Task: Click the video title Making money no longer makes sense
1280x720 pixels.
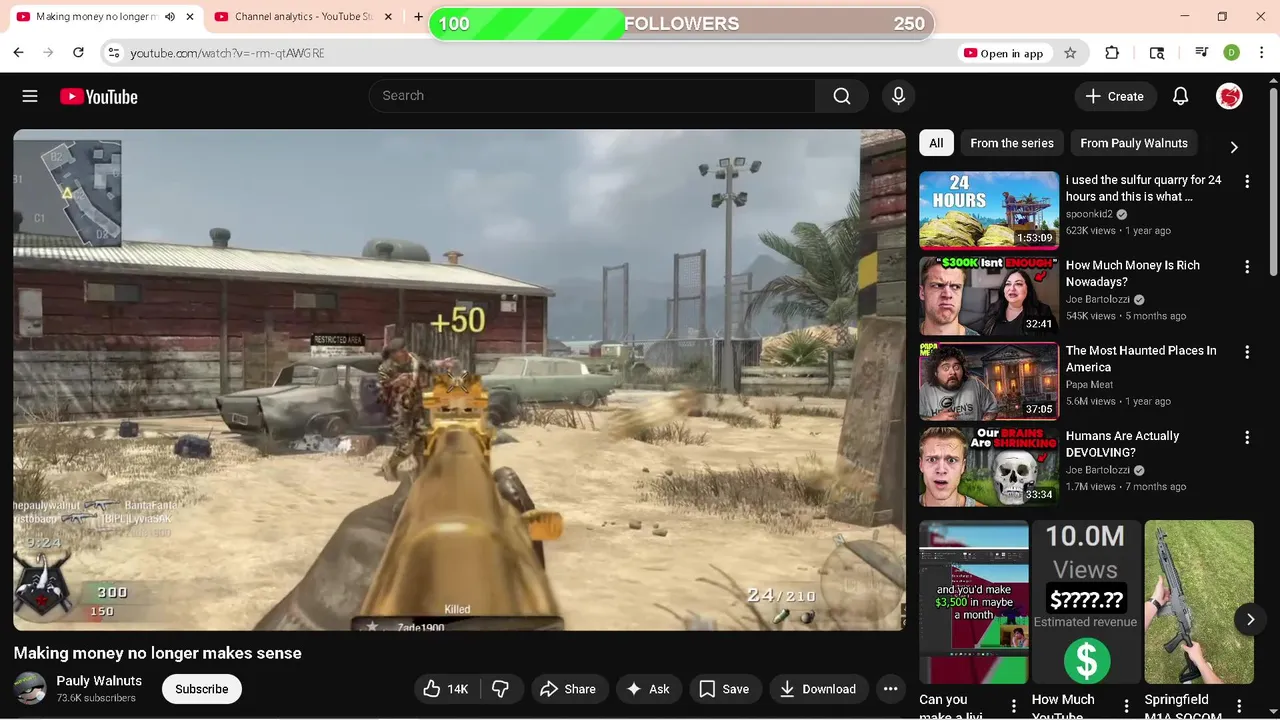Action: [x=157, y=653]
